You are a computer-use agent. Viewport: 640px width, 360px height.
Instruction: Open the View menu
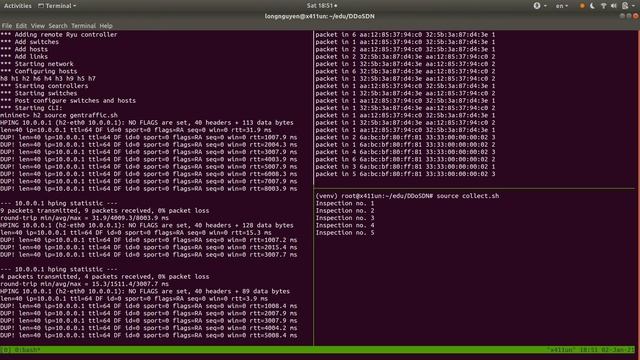click(38, 26)
